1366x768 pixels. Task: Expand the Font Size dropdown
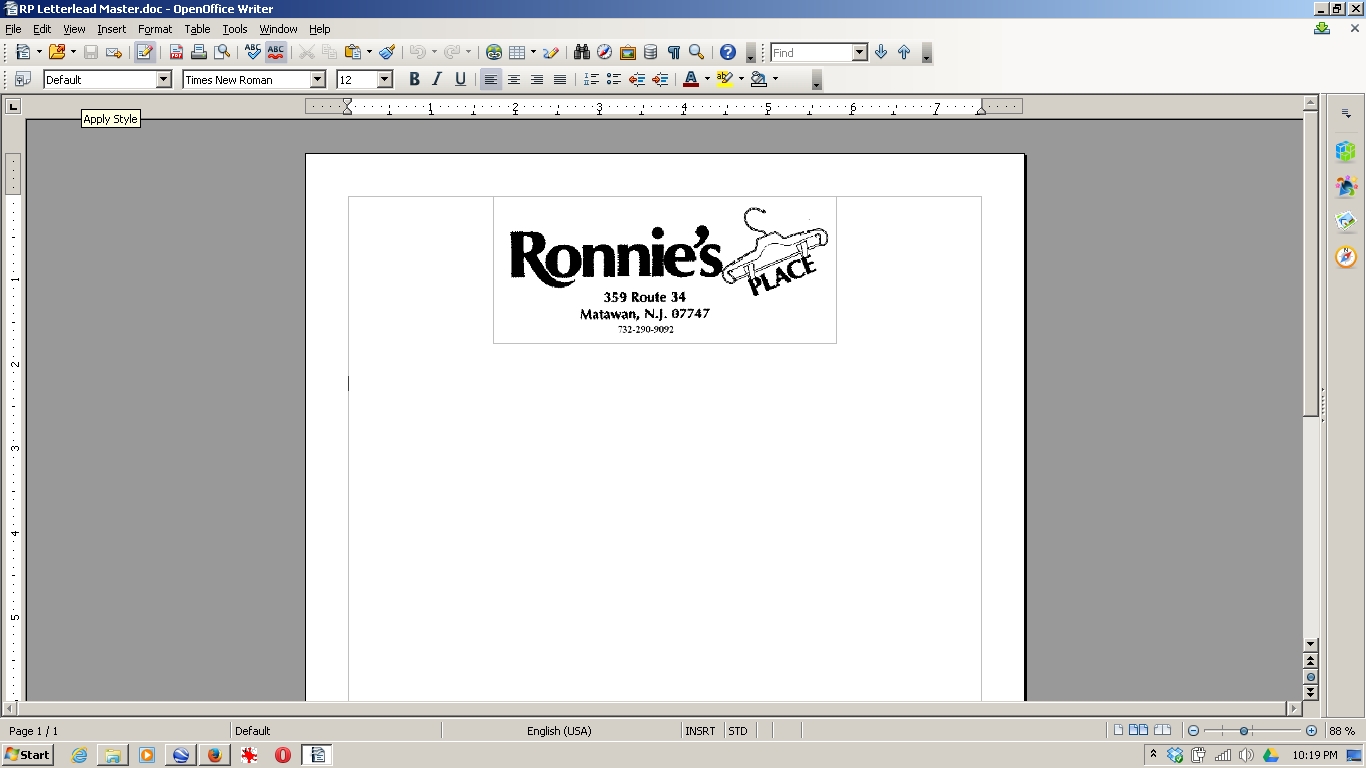(x=384, y=80)
